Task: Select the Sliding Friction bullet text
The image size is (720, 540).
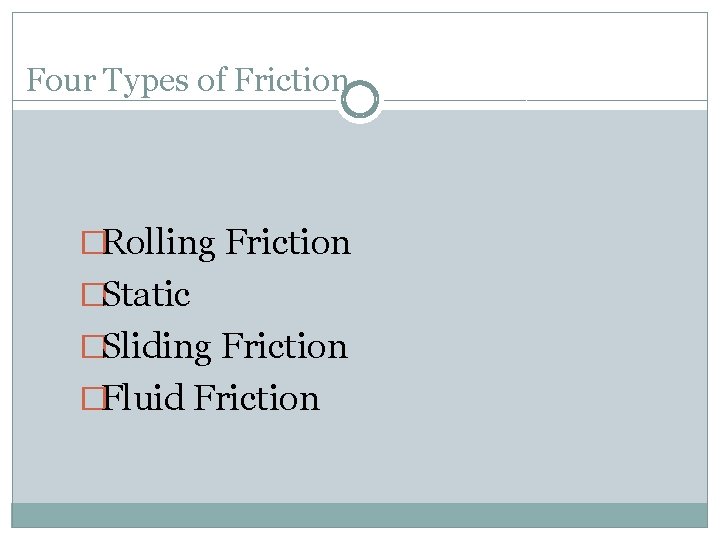Action: (x=226, y=347)
